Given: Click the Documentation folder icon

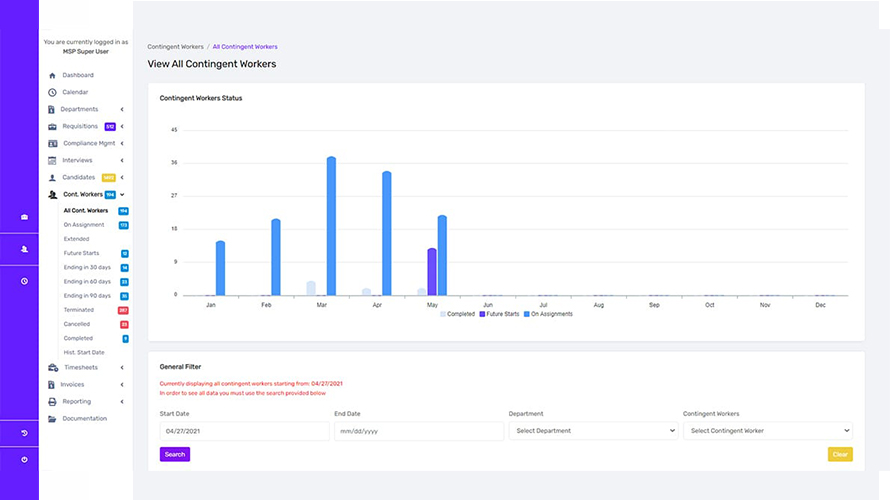Looking at the screenshot, I should pos(52,419).
